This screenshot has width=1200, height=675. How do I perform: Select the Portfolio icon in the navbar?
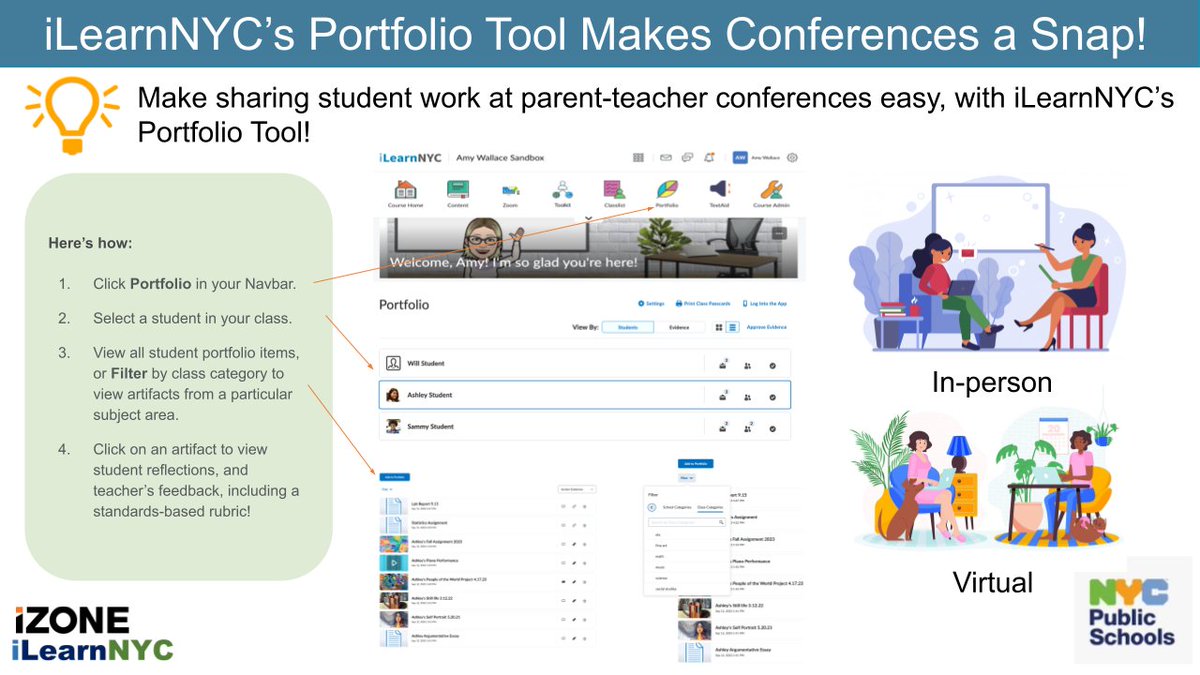[x=667, y=192]
